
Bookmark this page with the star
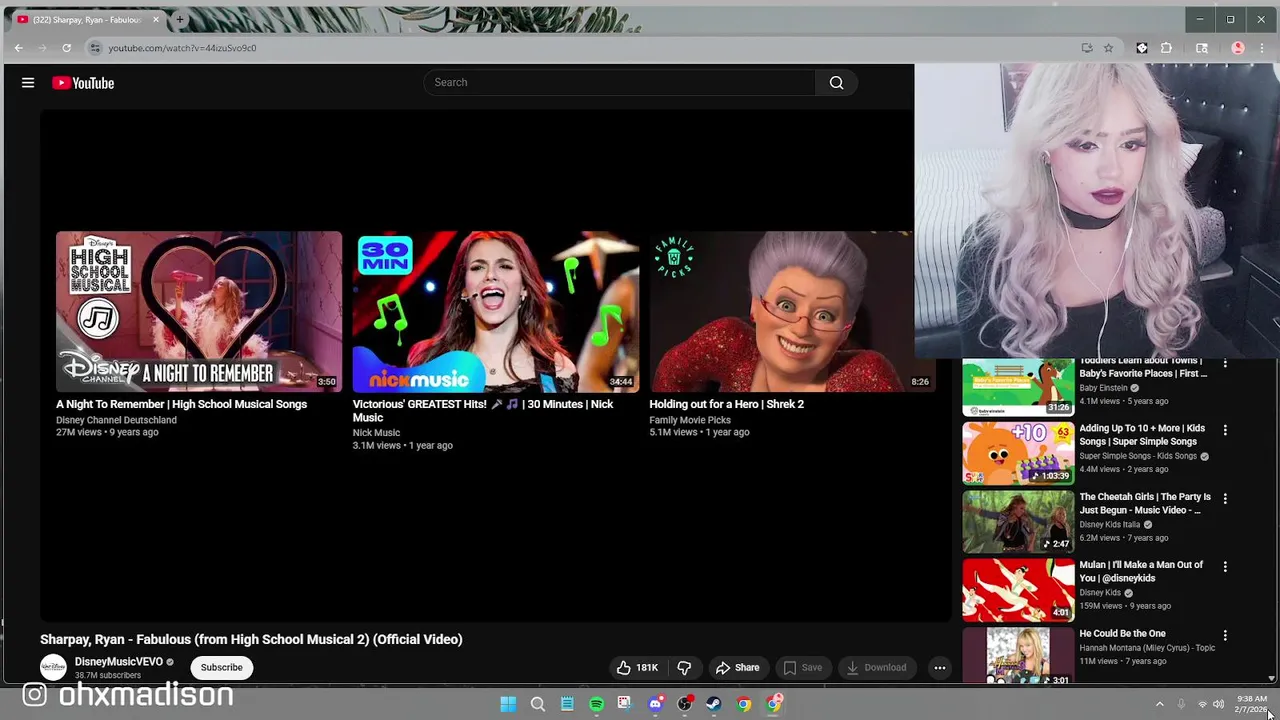tap(1108, 48)
